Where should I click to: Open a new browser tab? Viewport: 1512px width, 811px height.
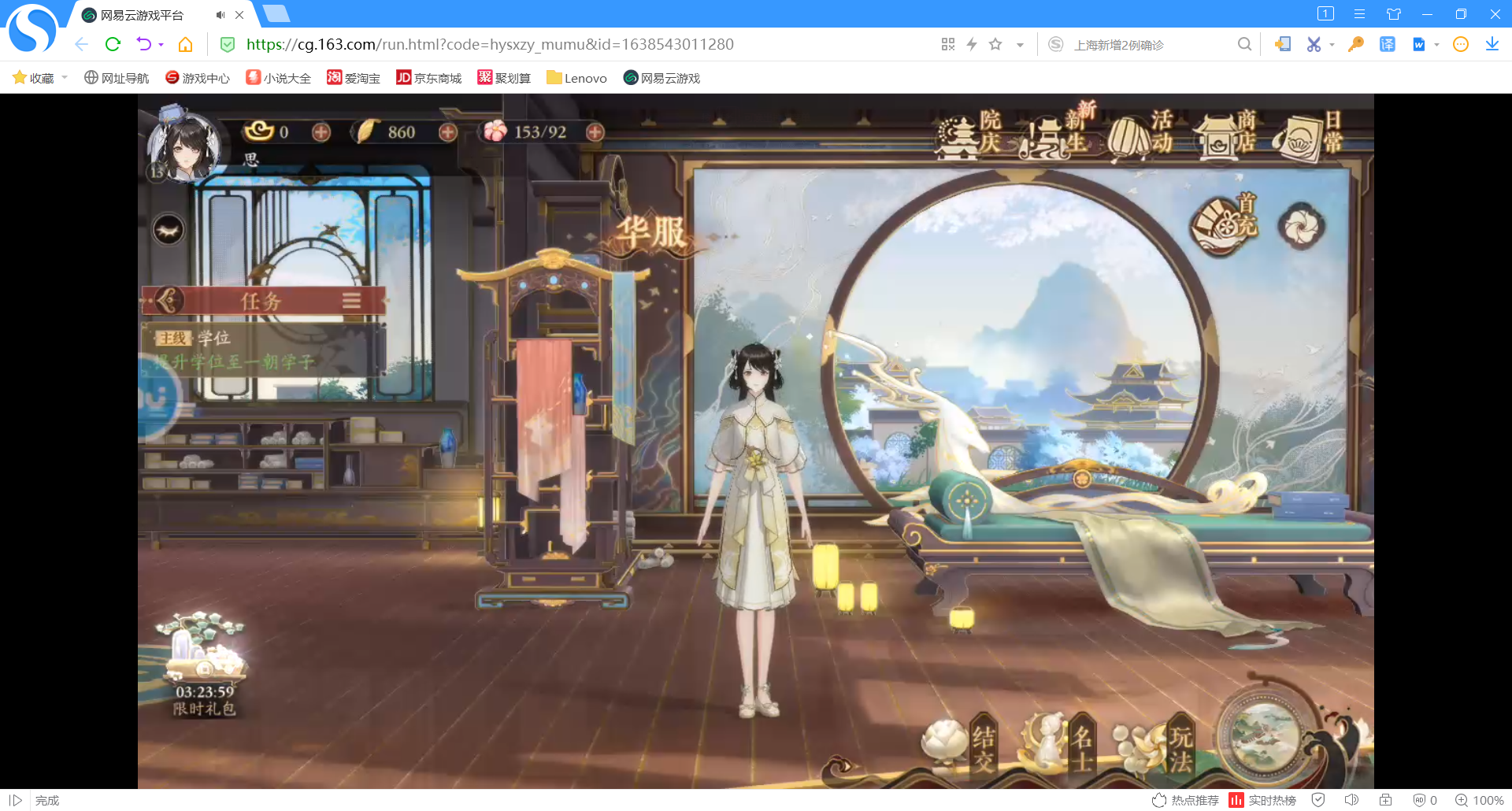point(276,13)
